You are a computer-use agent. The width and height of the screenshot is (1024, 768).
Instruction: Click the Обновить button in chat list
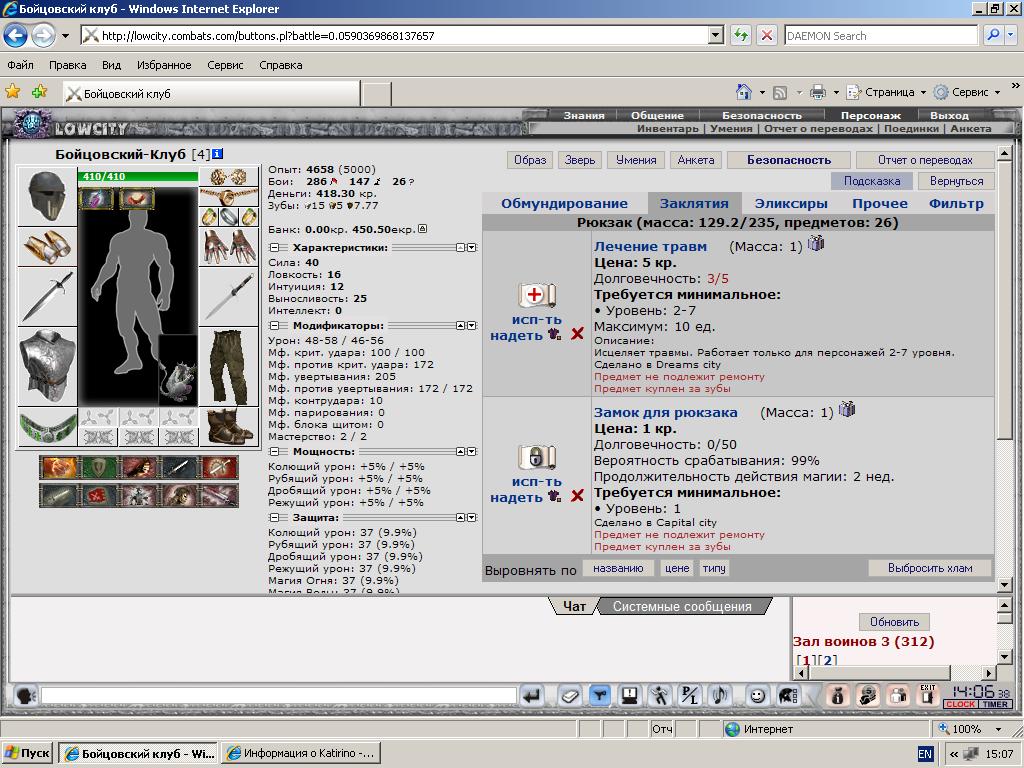894,622
